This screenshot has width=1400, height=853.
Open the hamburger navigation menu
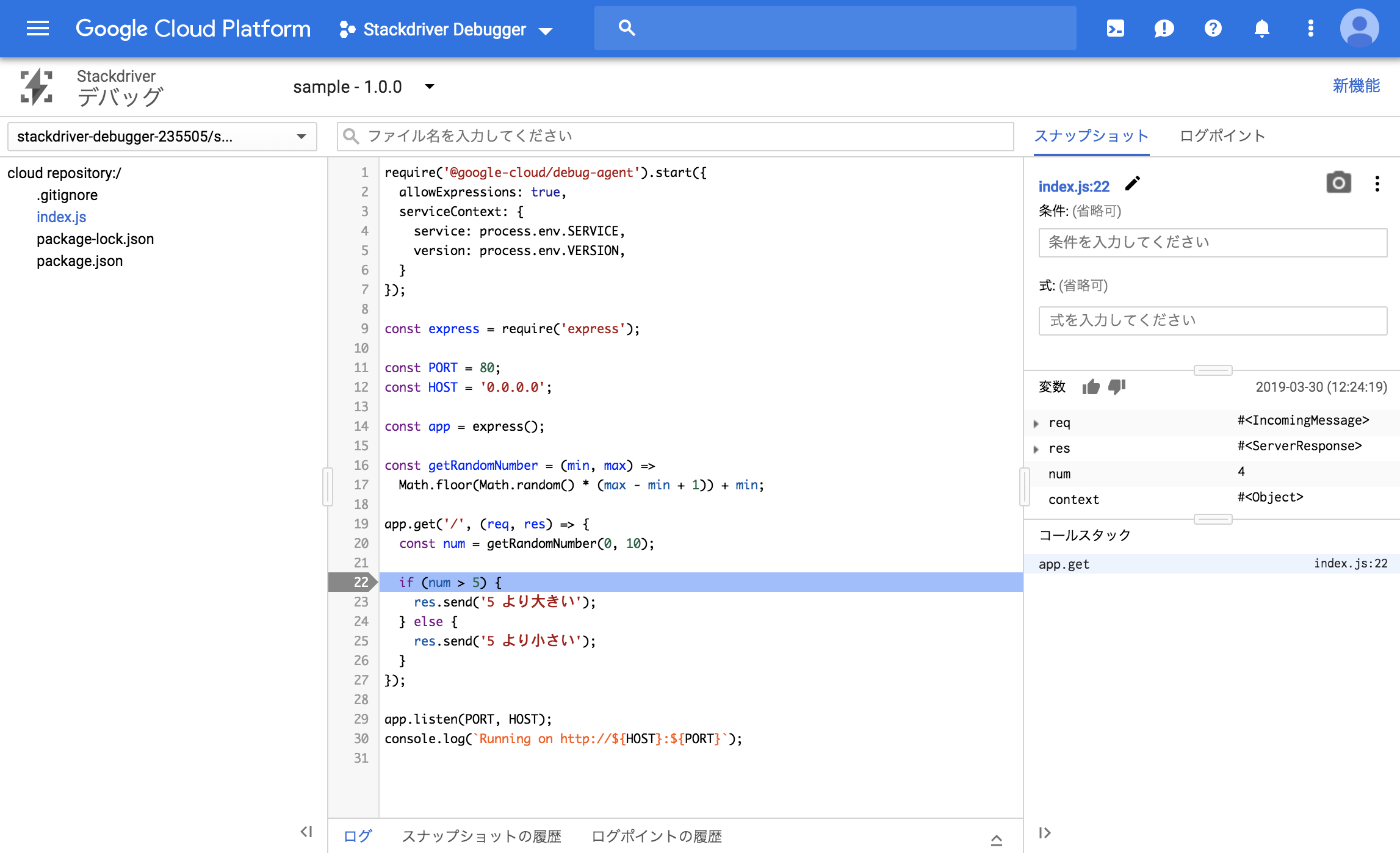click(x=38, y=28)
